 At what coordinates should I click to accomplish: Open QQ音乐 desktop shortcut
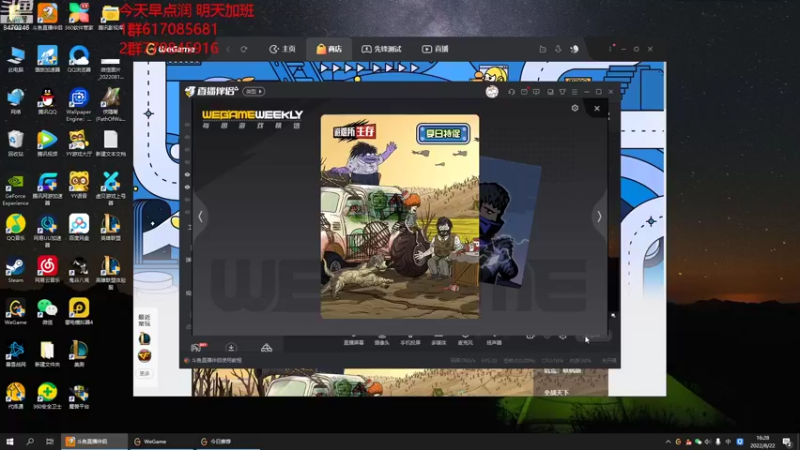click(x=16, y=228)
